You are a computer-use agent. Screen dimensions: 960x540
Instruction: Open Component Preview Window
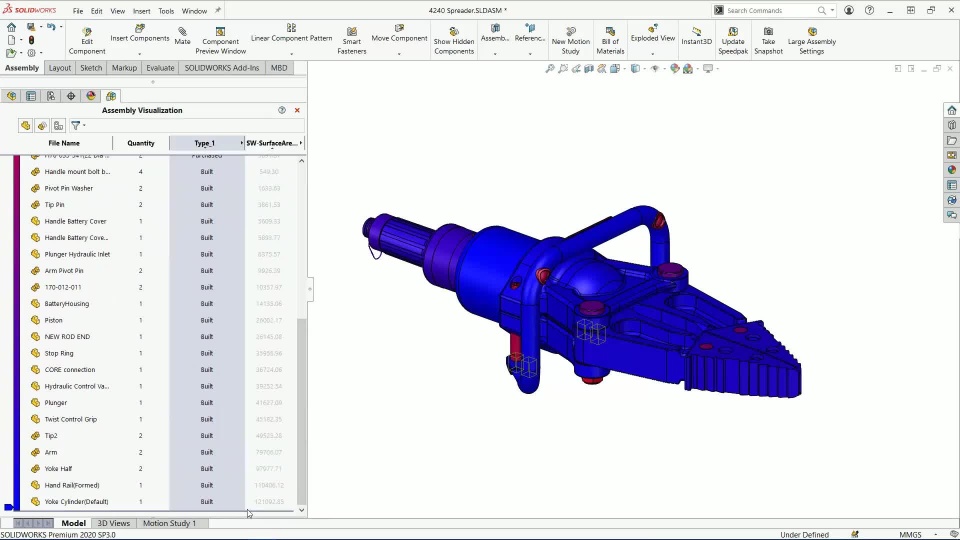pyautogui.click(x=220, y=41)
